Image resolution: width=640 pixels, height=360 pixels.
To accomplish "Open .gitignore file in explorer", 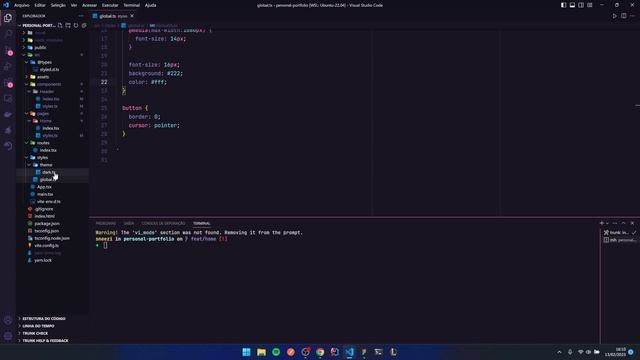I will coord(43,209).
